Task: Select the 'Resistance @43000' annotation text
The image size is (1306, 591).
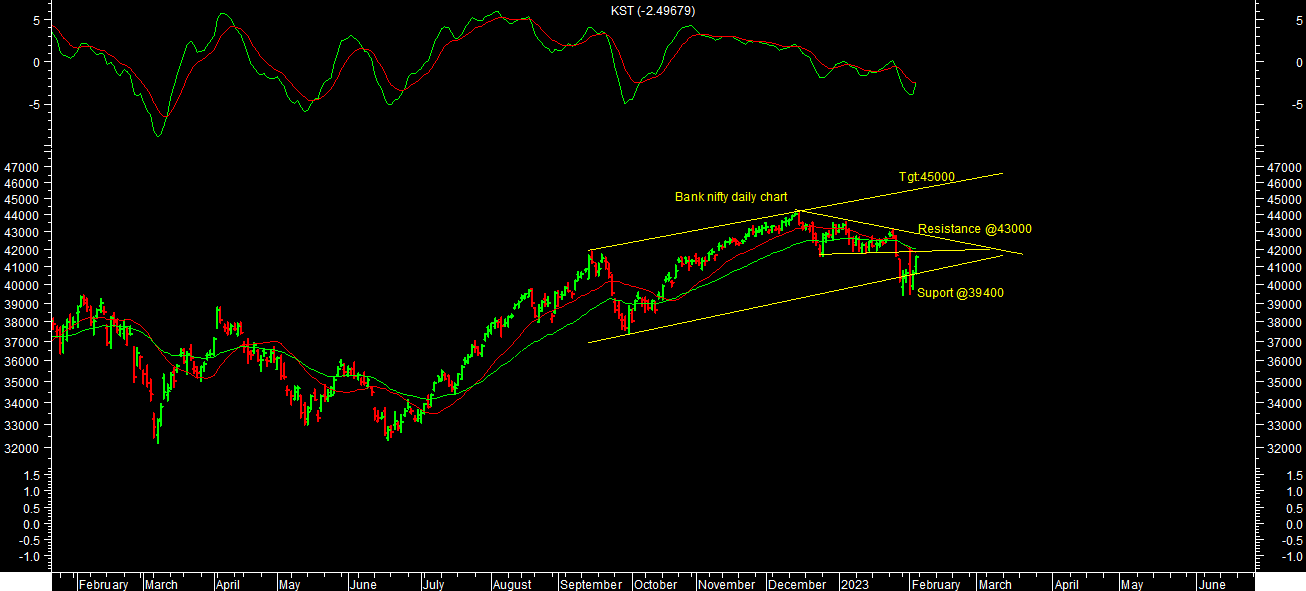Action: (x=974, y=229)
